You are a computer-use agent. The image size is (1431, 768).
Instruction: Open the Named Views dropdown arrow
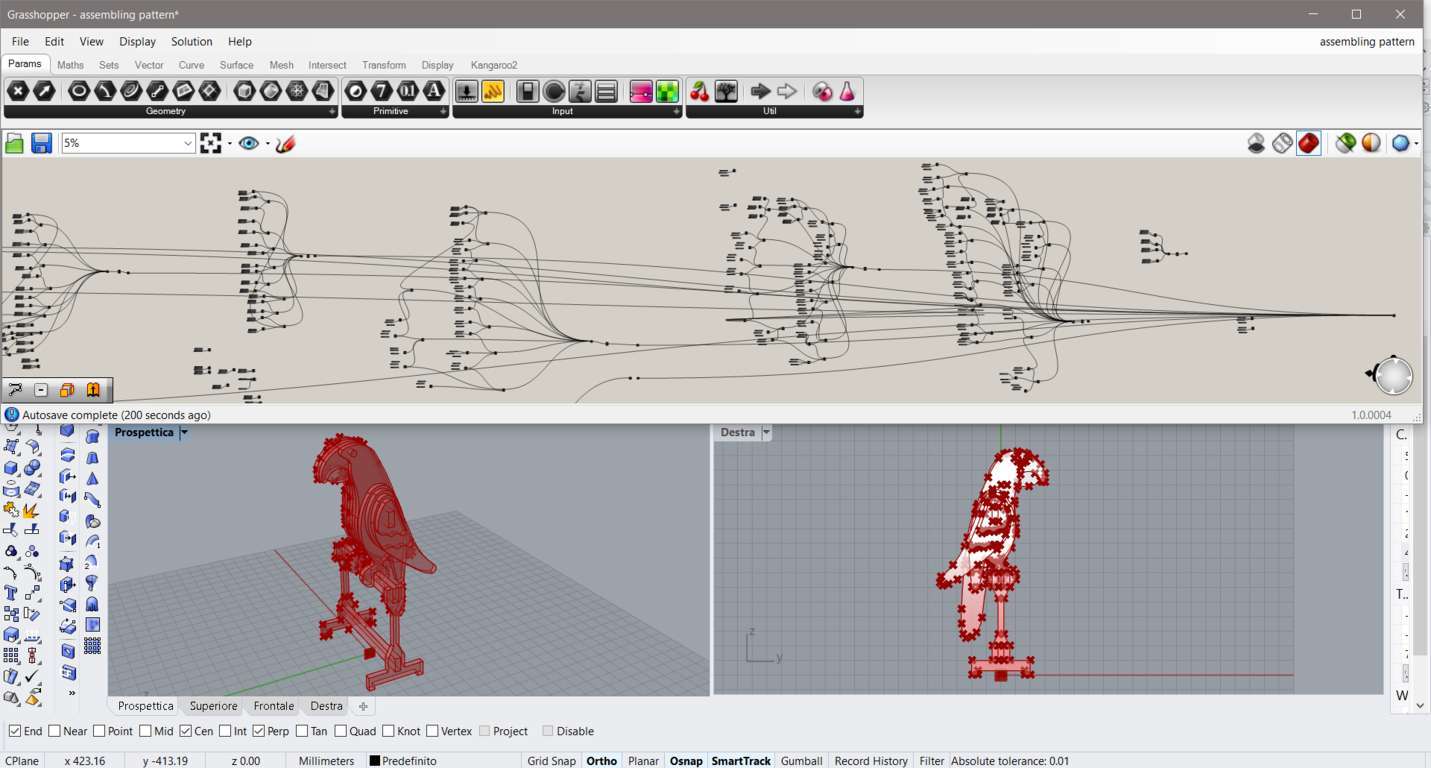coord(267,144)
